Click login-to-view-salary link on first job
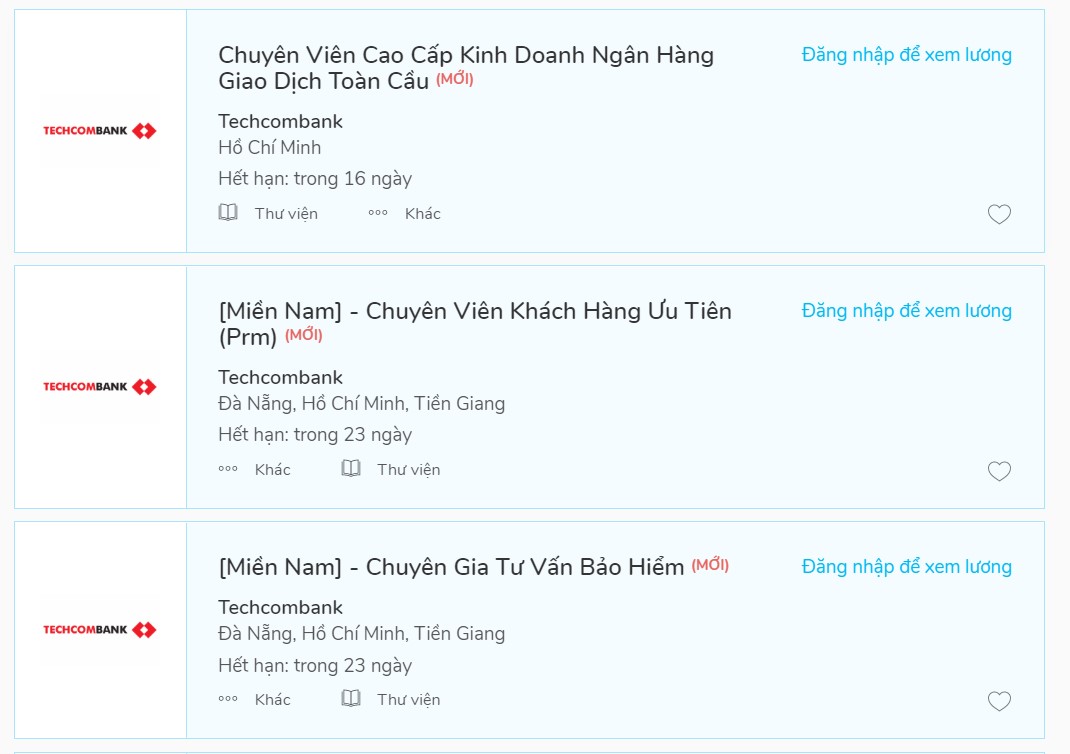Image resolution: width=1070 pixels, height=754 pixels. click(906, 55)
